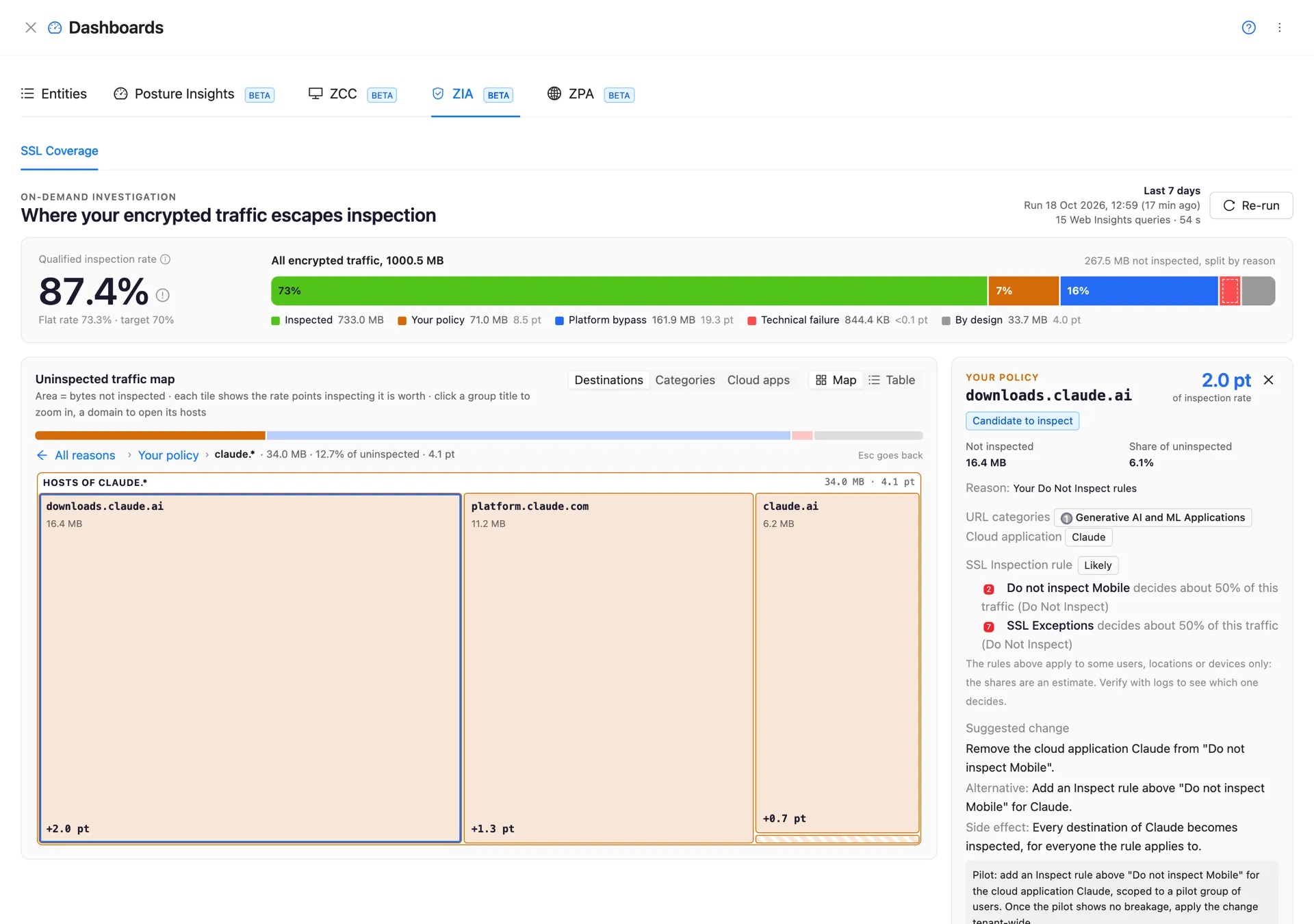This screenshot has height=924, width=1314.
Task: Open the Posture Insights tab
Action: tap(194, 94)
